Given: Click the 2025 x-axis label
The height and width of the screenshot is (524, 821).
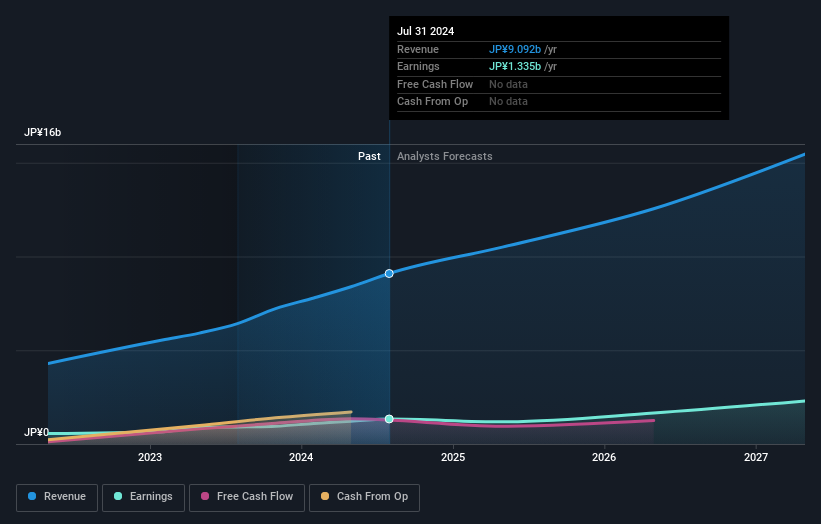Looking at the screenshot, I should [x=453, y=458].
